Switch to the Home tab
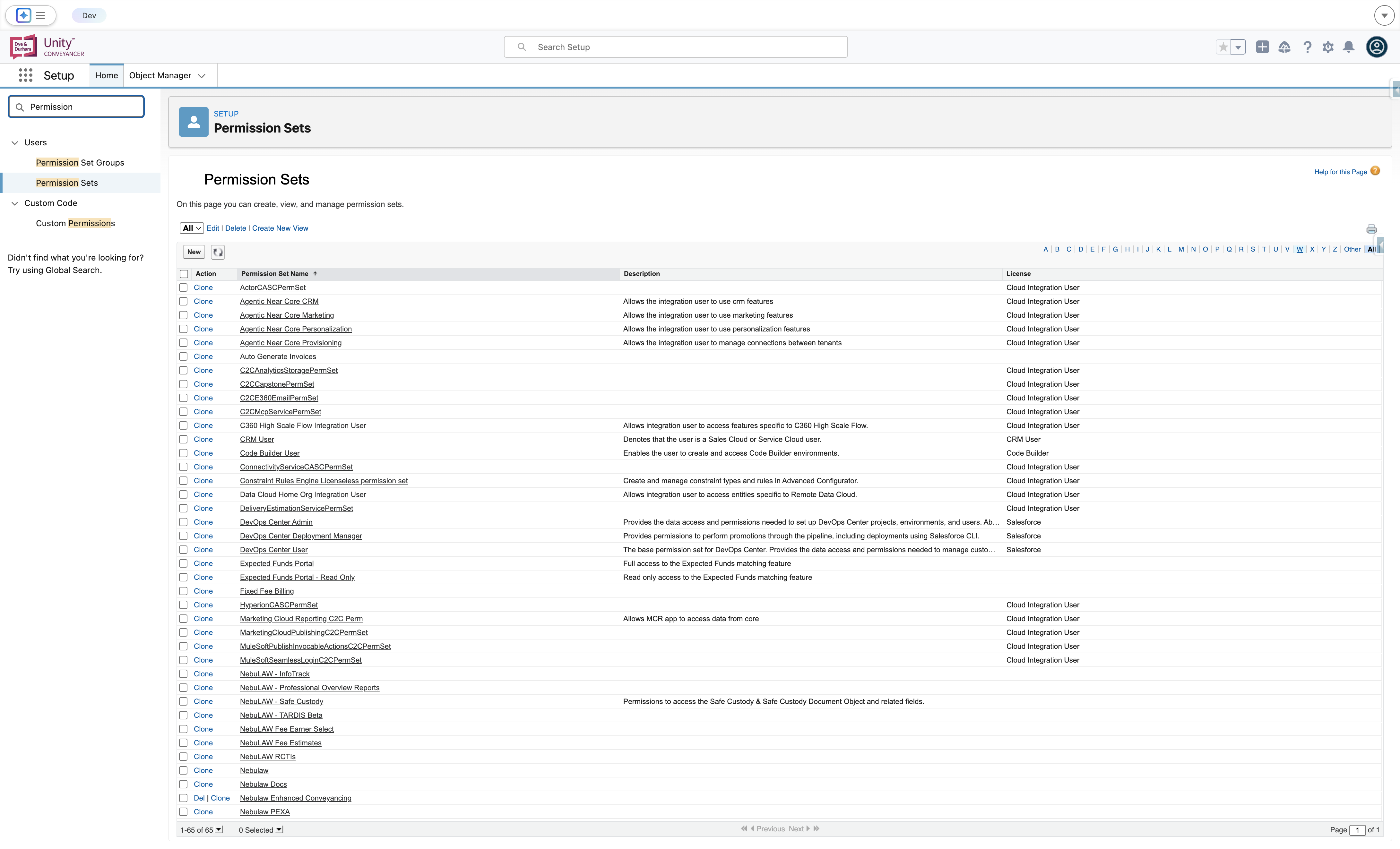Screen dimensions: 1400x849 click(106, 75)
